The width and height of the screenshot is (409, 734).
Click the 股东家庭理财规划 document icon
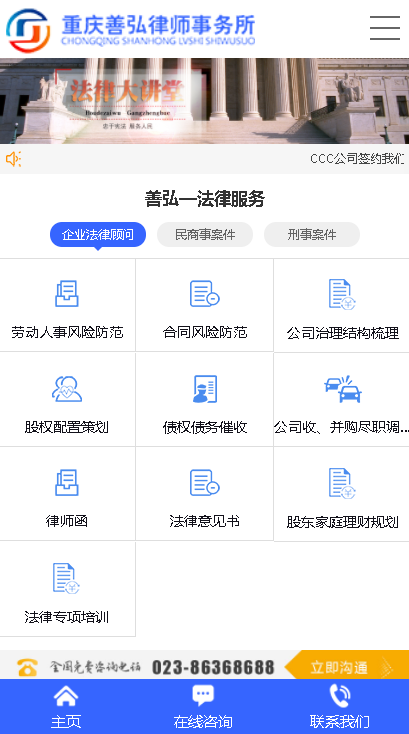[342, 483]
